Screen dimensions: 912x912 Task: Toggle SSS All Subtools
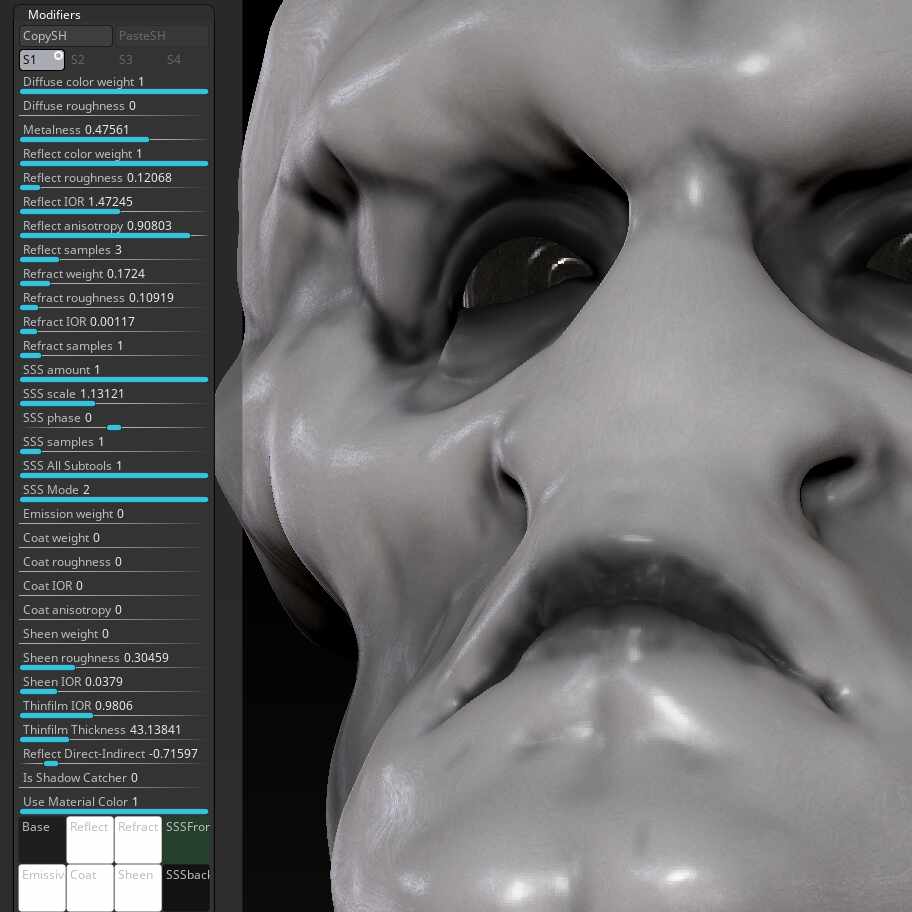click(x=114, y=468)
